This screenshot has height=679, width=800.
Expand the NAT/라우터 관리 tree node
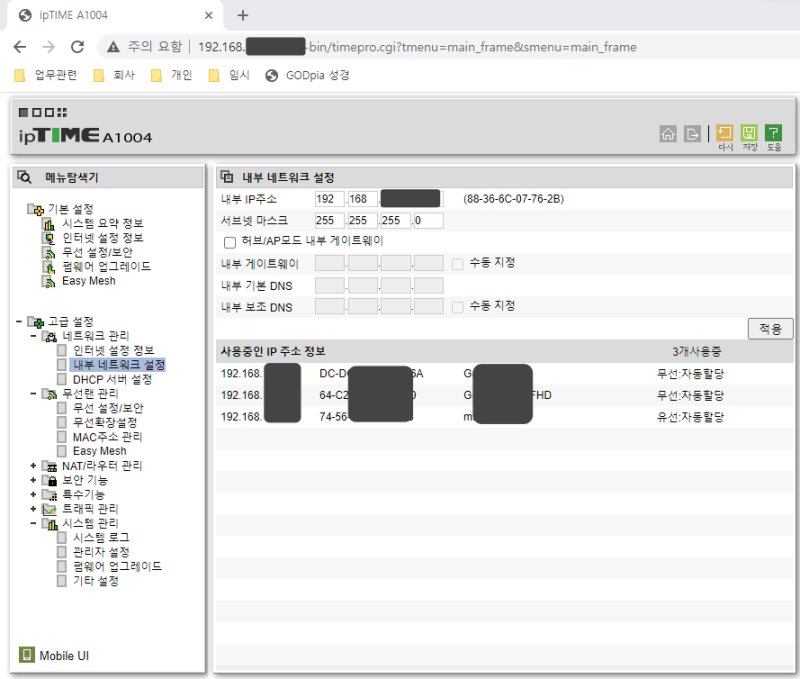point(31,463)
